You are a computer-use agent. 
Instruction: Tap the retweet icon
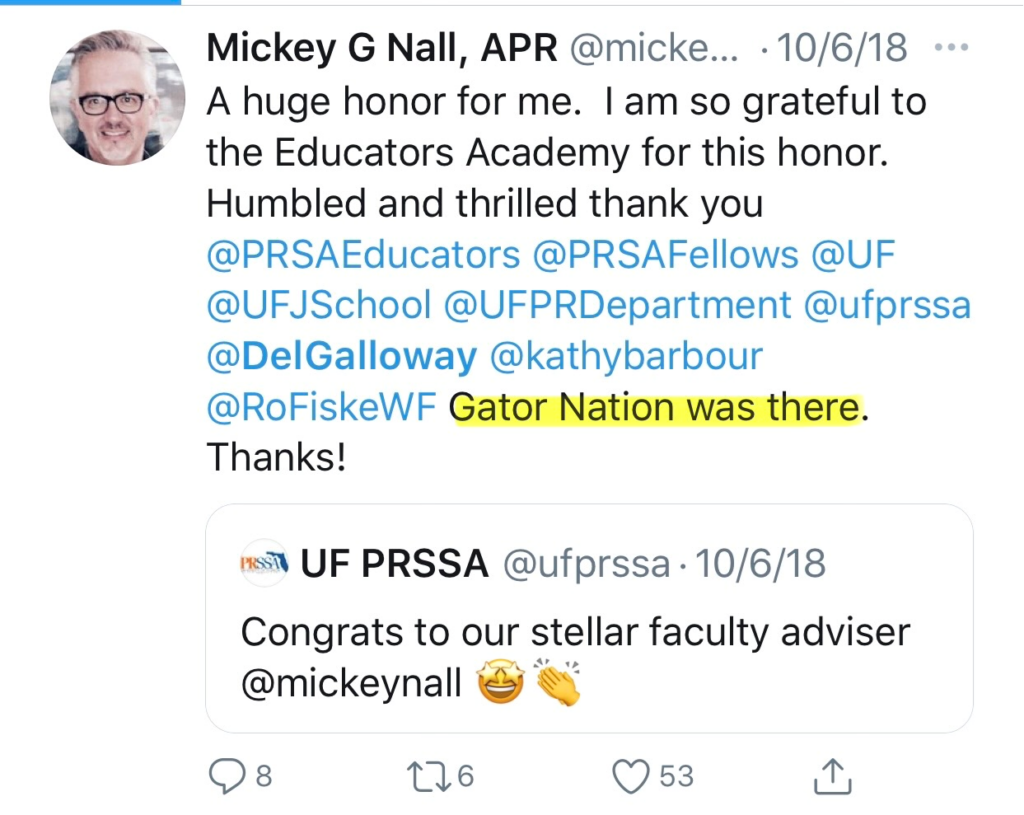tap(428, 776)
